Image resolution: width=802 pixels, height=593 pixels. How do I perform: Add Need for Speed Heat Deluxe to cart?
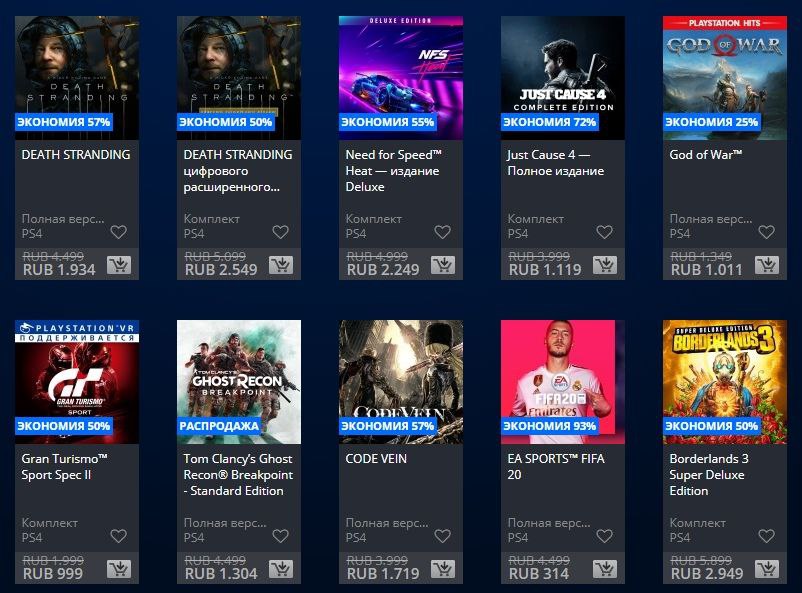(x=443, y=265)
